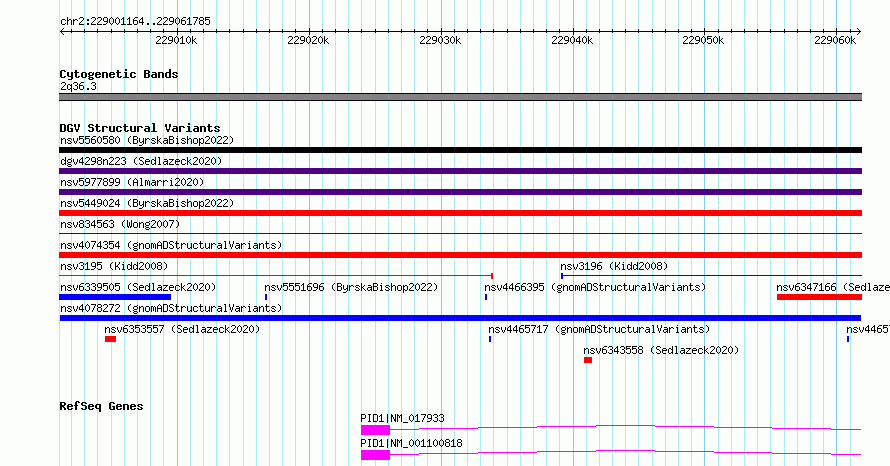
Task: Open PID1|NM_001100818 gene label
Action: pyautogui.click(x=412, y=443)
